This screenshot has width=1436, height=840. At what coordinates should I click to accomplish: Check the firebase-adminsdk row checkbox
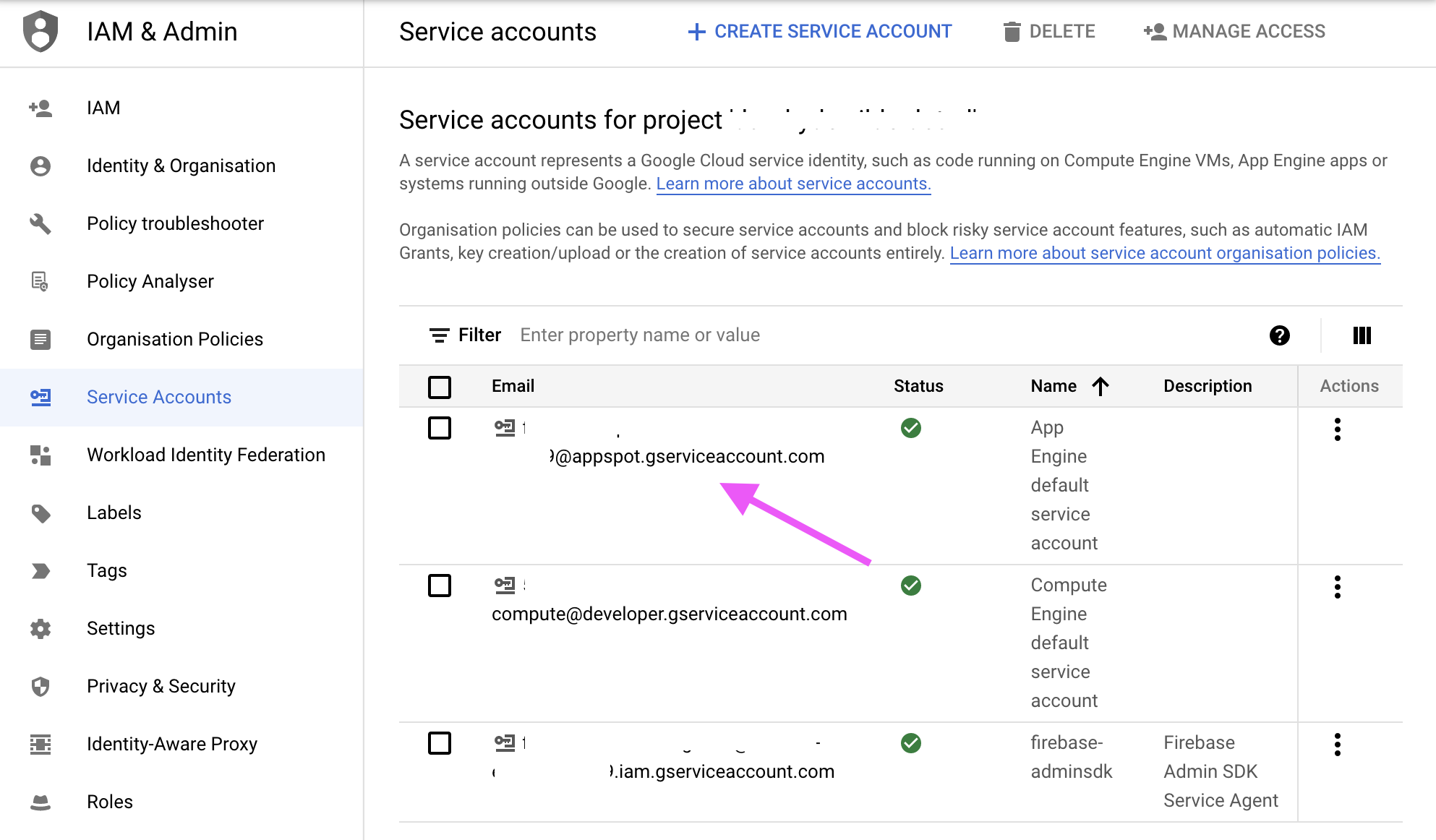pyautogui.click(x=440, y=743)
